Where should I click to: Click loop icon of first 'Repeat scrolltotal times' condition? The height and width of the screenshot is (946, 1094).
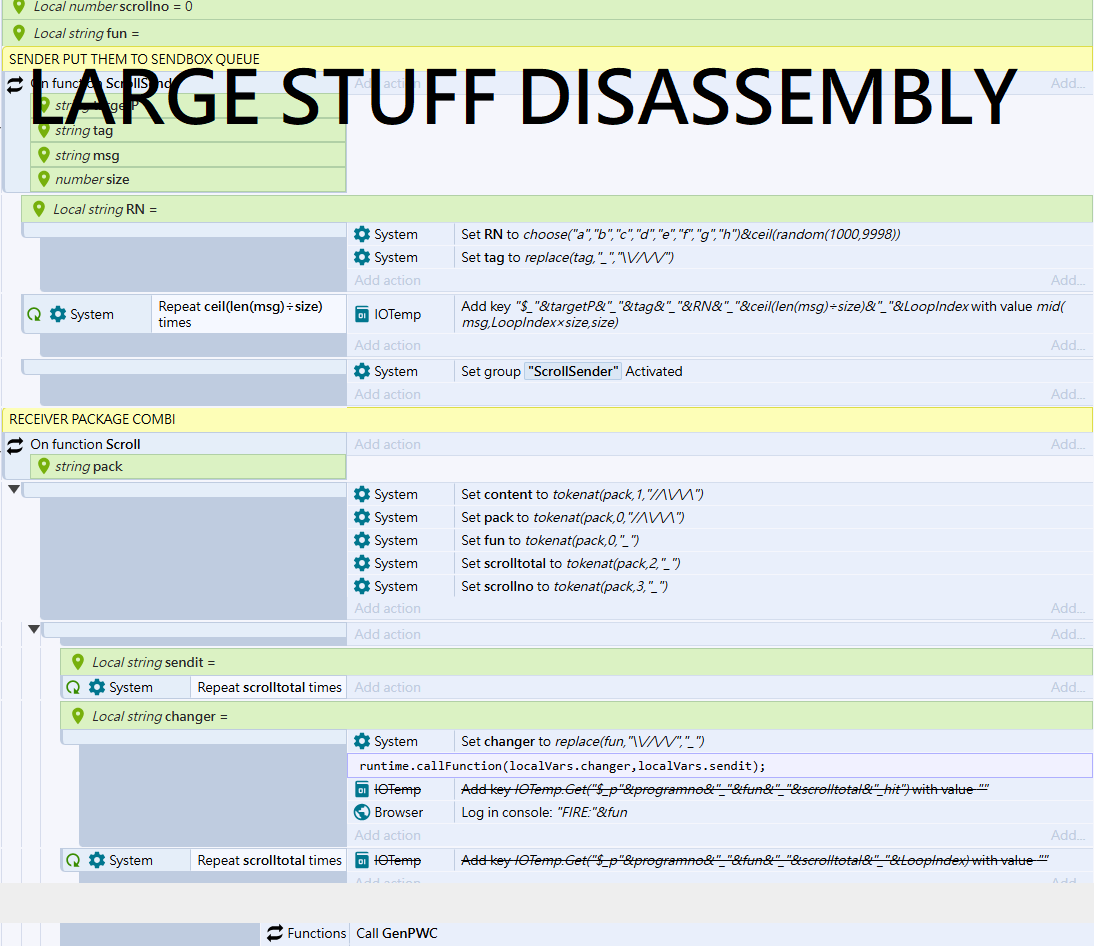pyautogui.click(x=73, y=687)
